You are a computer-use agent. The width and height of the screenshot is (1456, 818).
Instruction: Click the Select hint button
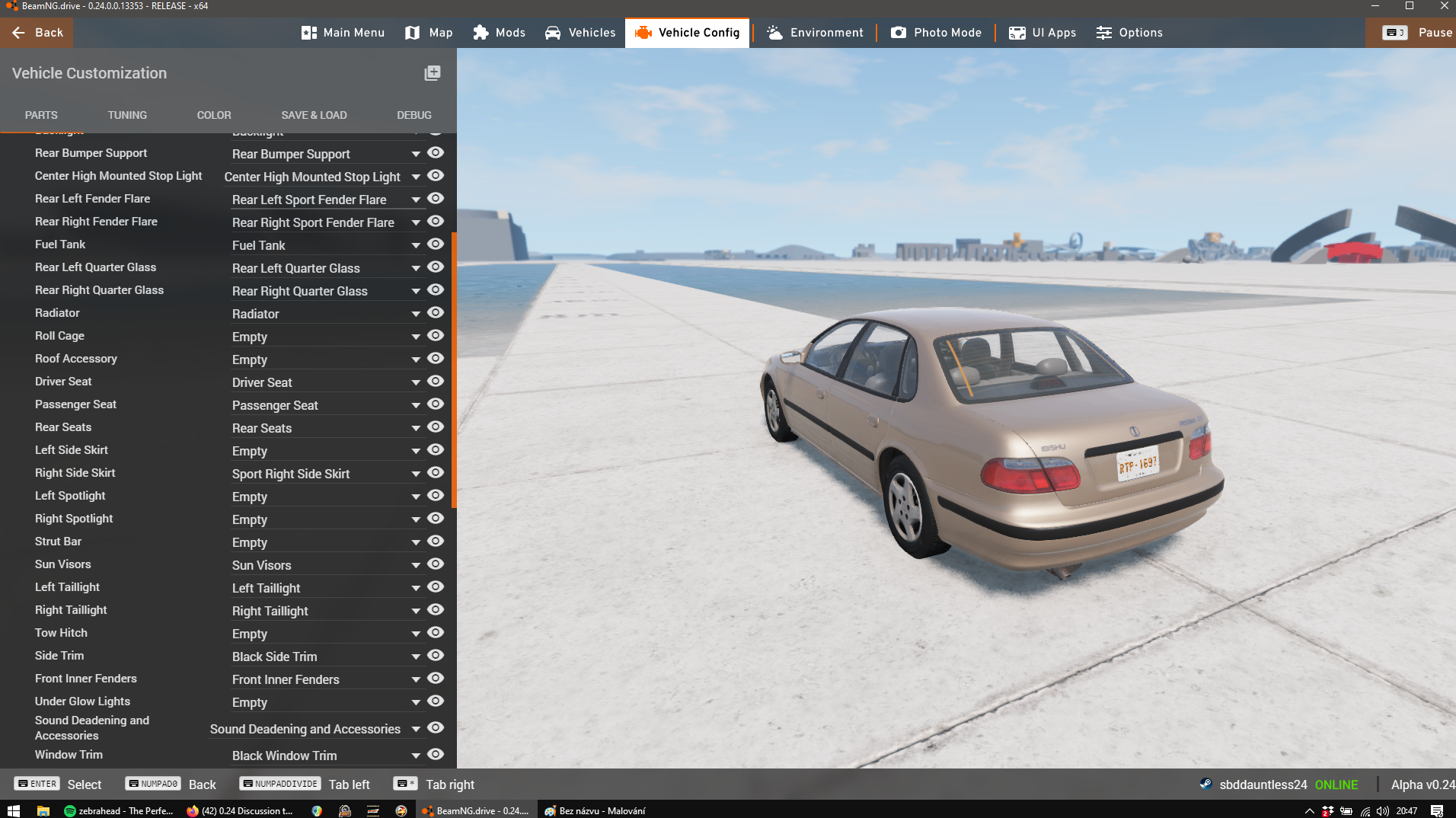pyautogui.click(x=85, y=784)
